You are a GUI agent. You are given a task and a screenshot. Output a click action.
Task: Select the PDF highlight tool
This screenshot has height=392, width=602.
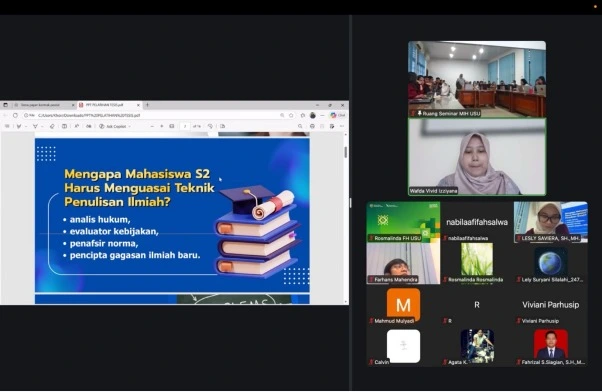pyautogui.click(x=19, y=126)
